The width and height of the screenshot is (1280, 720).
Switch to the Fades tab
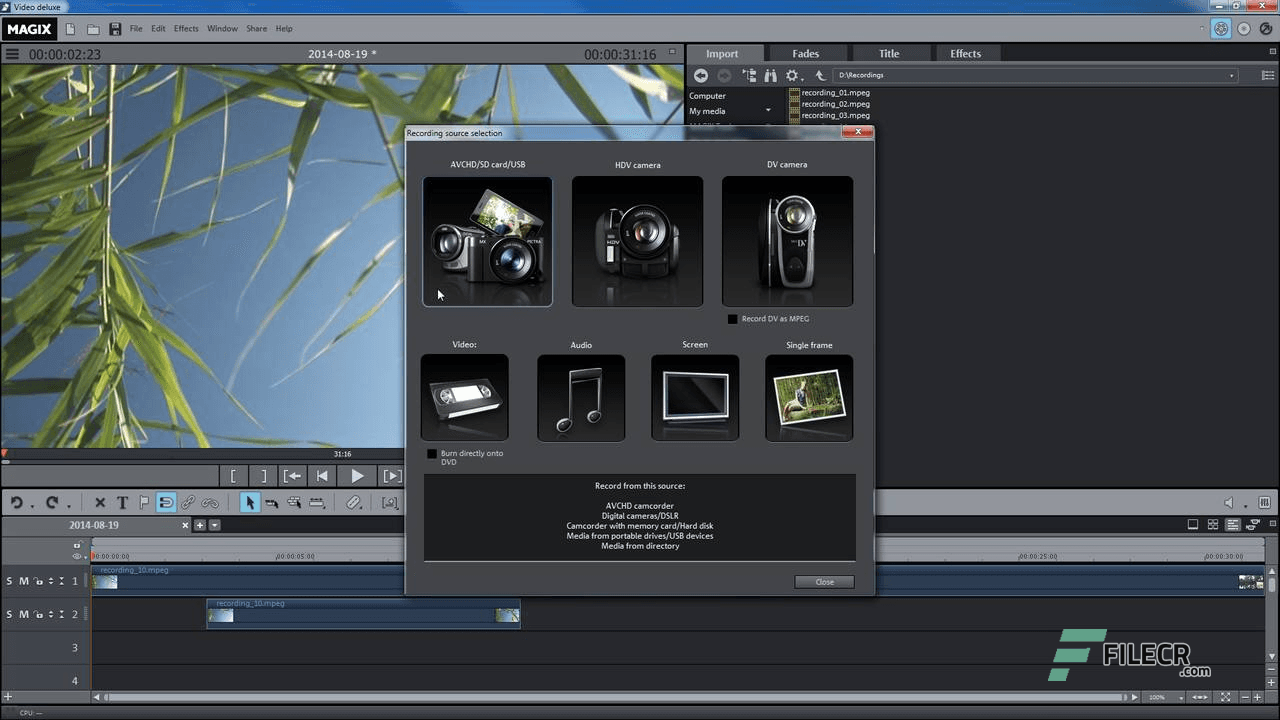tap(805, 53)
